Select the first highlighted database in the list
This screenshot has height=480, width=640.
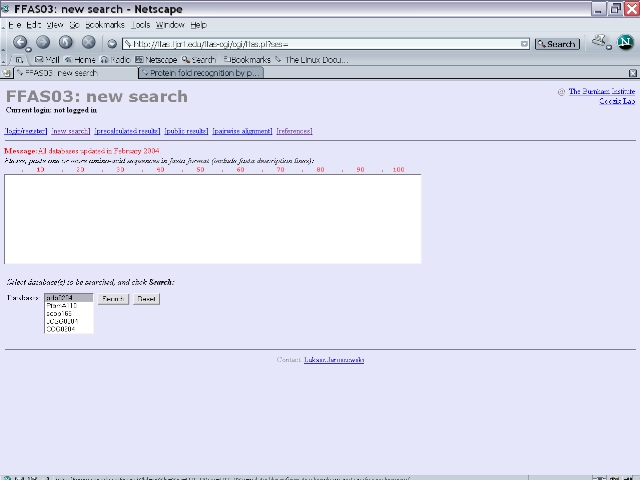[68, 298]
